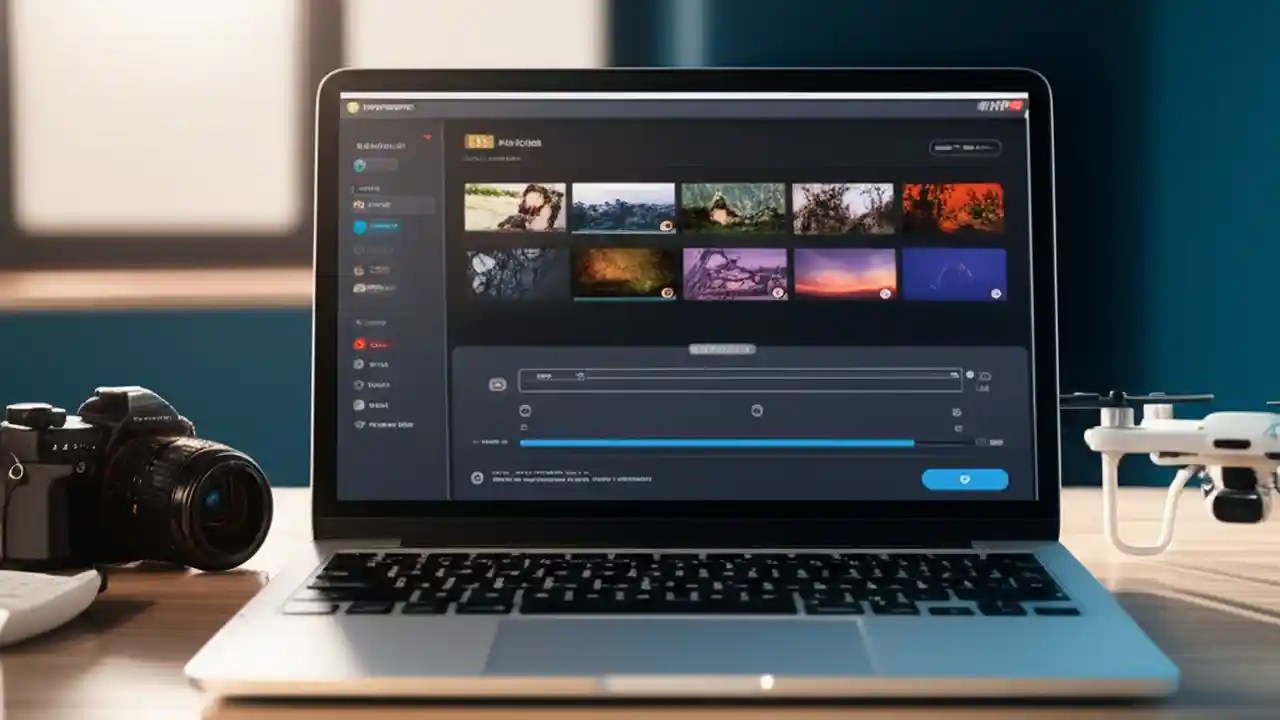Image resolution: width=1280 pixels, height=720 pixels.
Task: Select the clock history icon inside the file path bar
Action: pyautogui.click(x=580, y=377)
